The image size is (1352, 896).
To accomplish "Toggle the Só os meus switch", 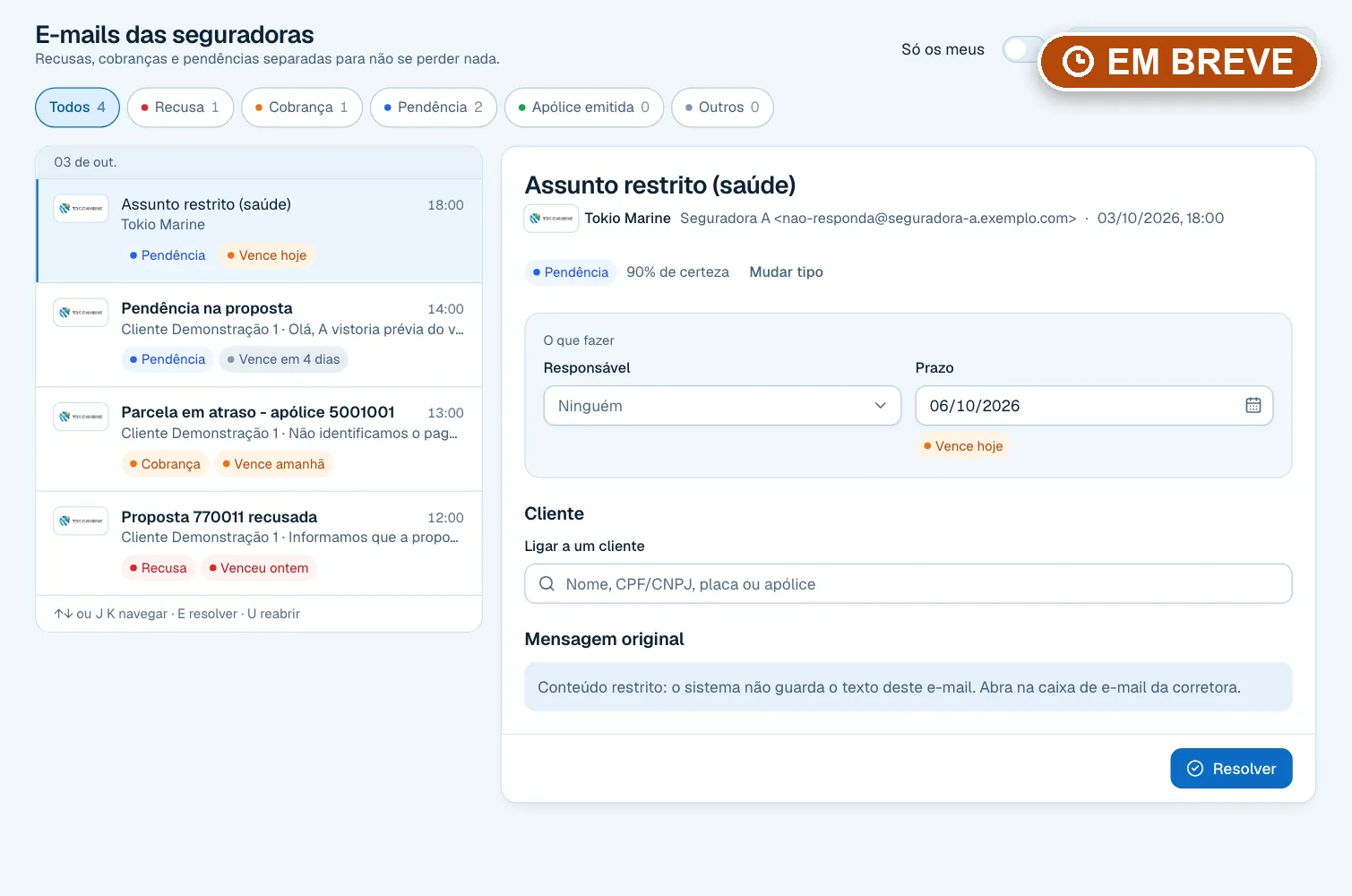I will [x=1021, y=49].
